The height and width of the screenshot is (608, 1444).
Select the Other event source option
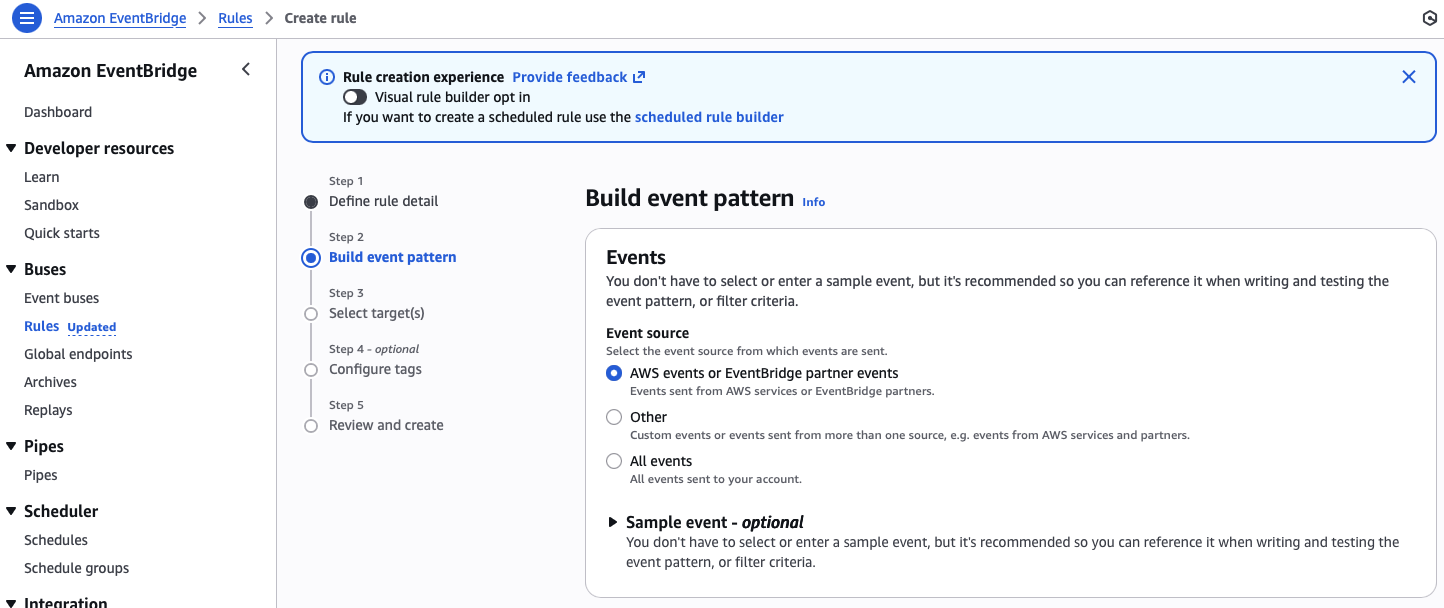(614, 417)
